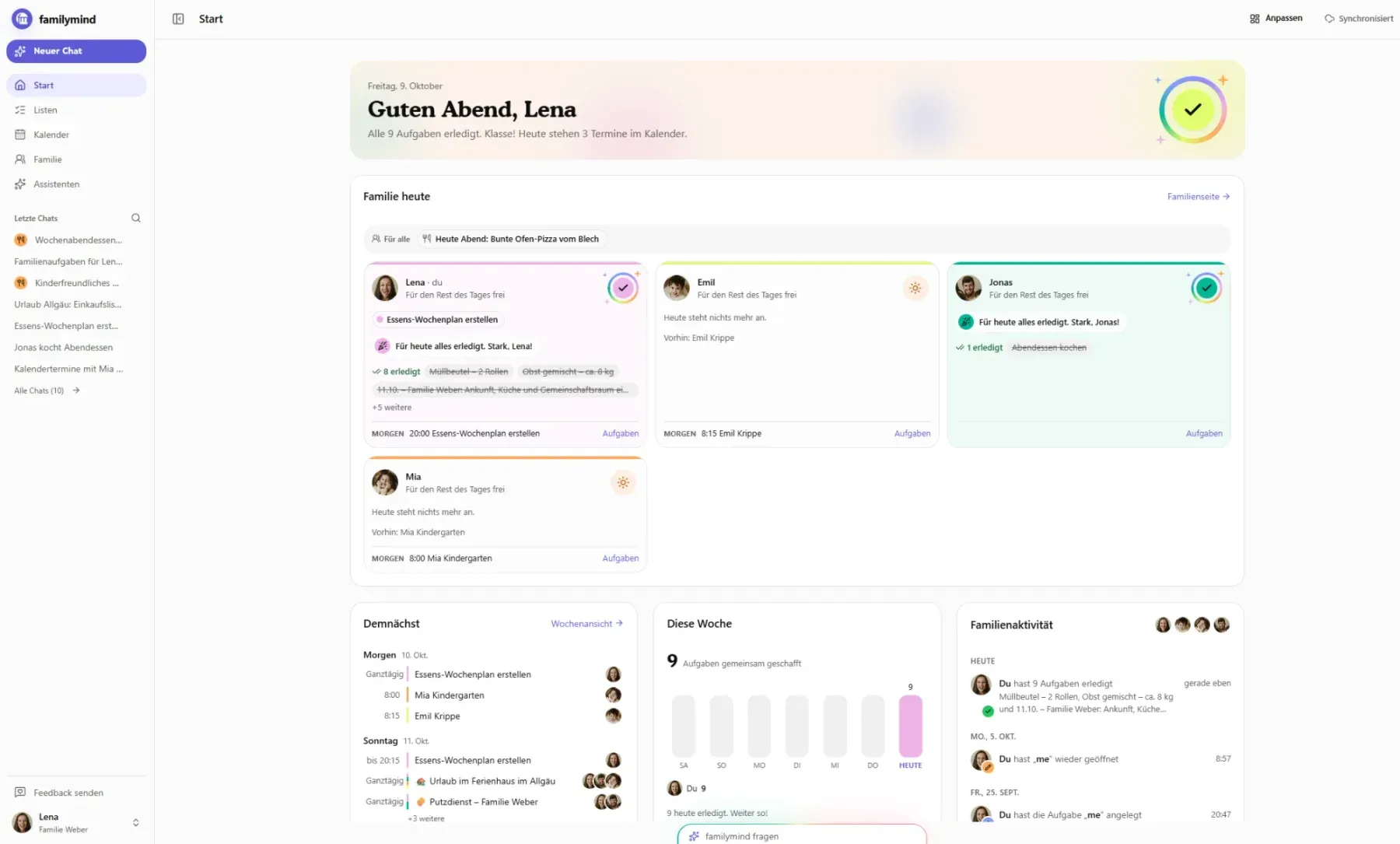
Task: Open Familie in the sidebar
Action: (76, 159)
